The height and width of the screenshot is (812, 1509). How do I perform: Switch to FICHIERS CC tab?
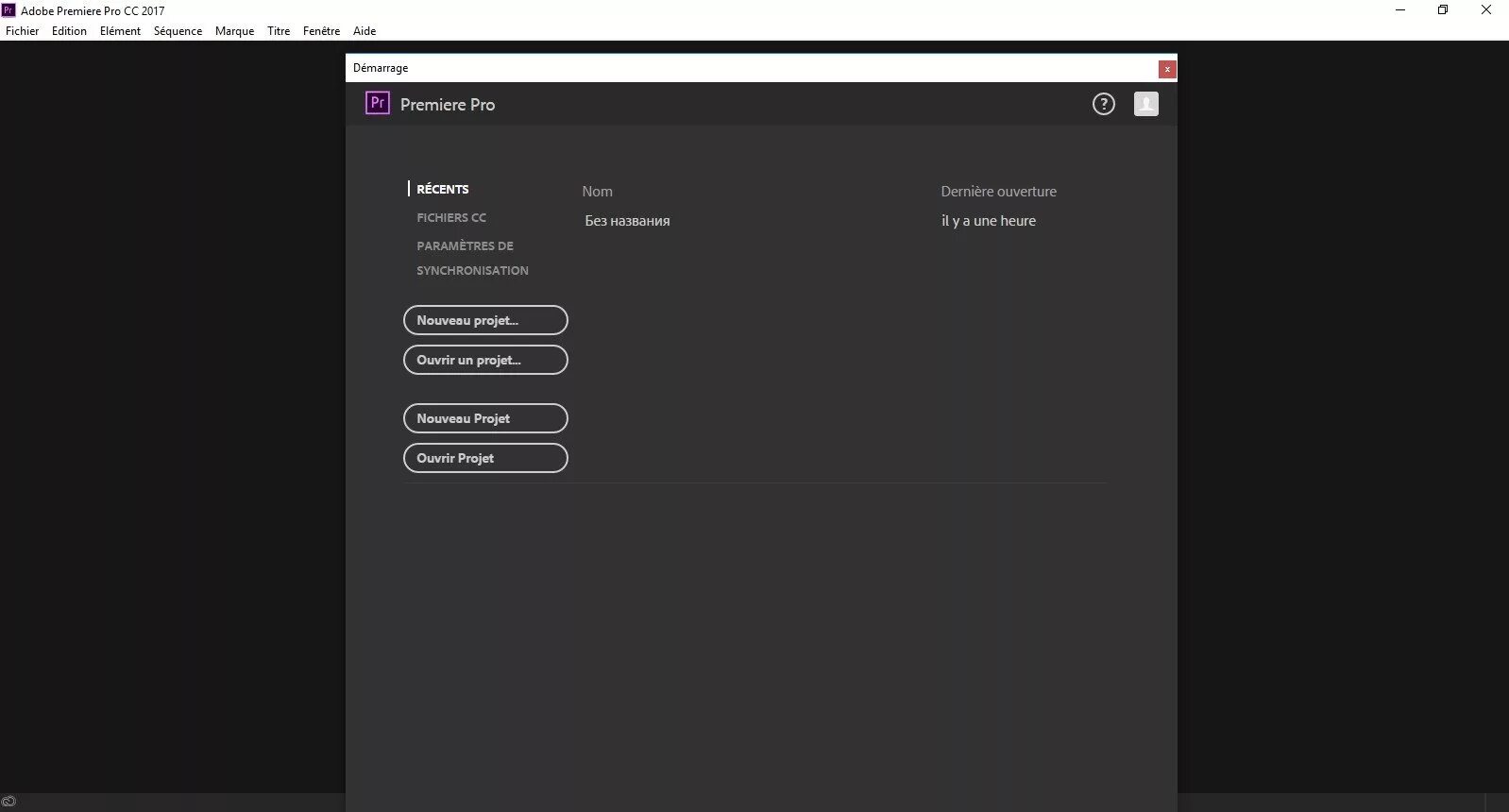coord(451,217)
